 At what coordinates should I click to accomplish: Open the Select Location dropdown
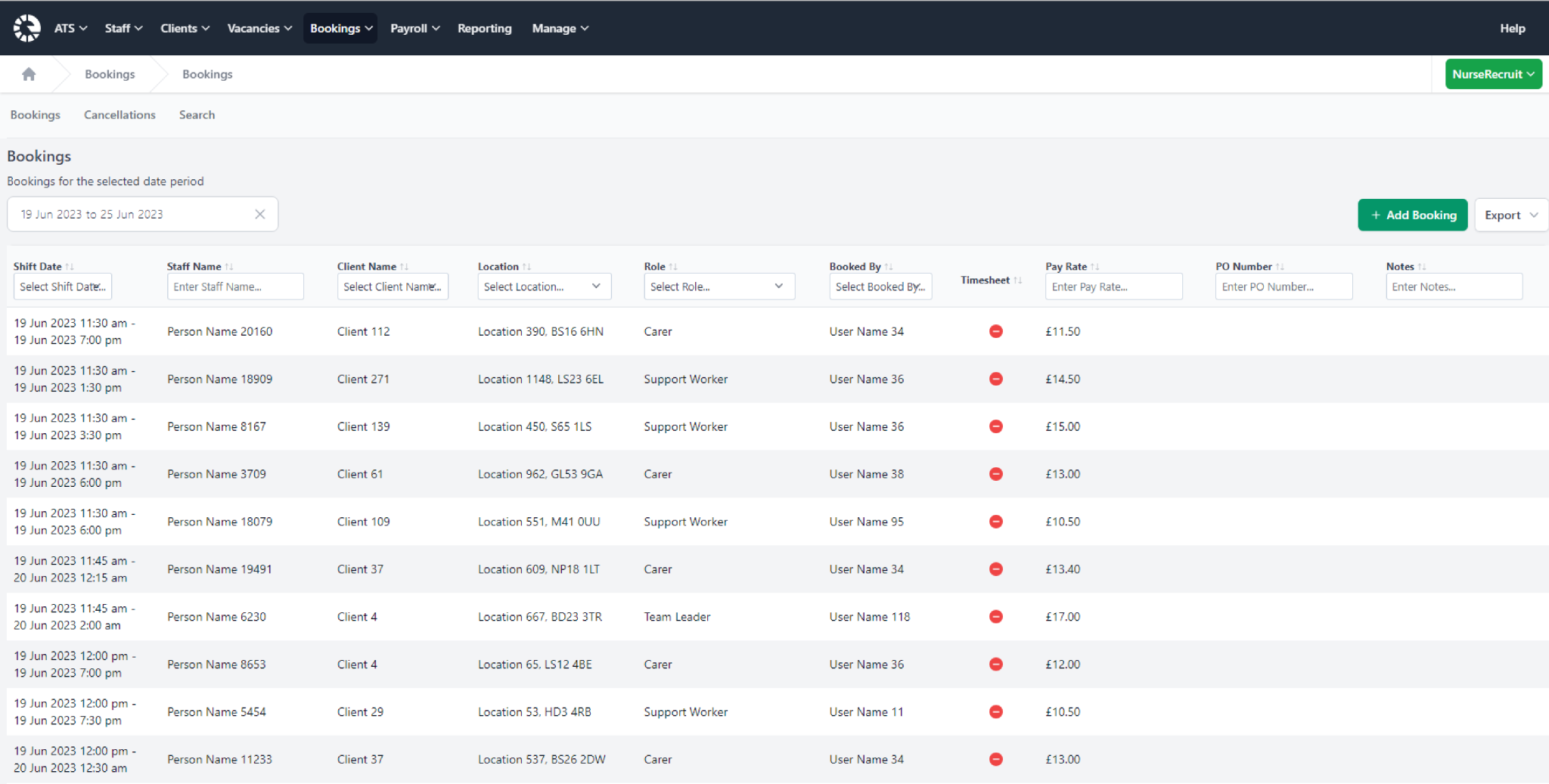coord(543,286)
